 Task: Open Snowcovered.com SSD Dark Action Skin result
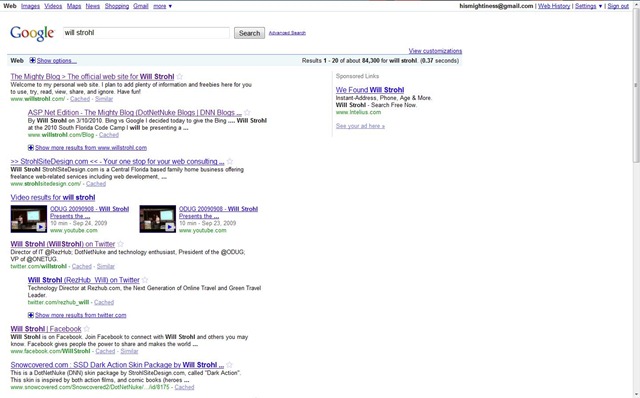[117, 365]
